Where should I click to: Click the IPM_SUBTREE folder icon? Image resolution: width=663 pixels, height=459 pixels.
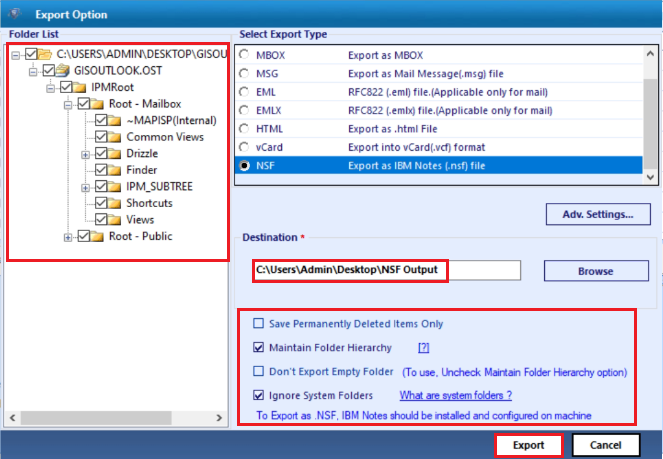pos(114,186)
